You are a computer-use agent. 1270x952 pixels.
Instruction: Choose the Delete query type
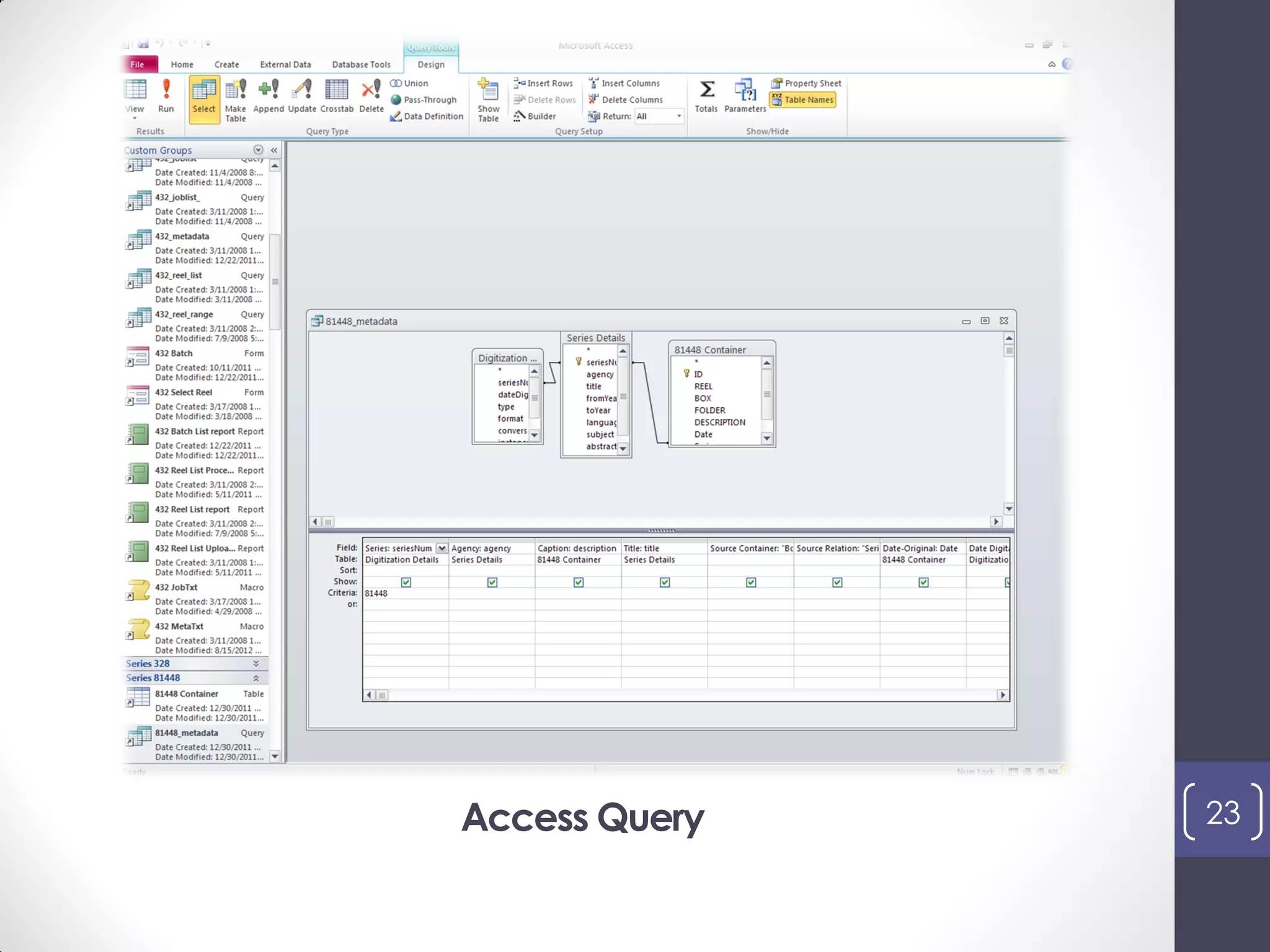[371, 96]
